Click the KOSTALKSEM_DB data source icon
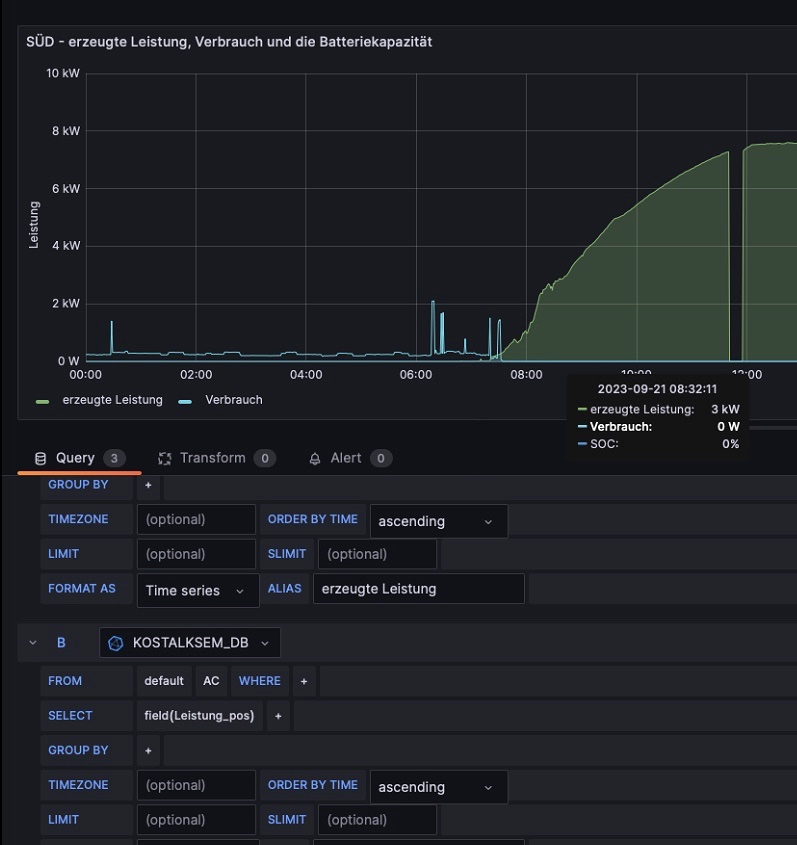 click(116, 643)
